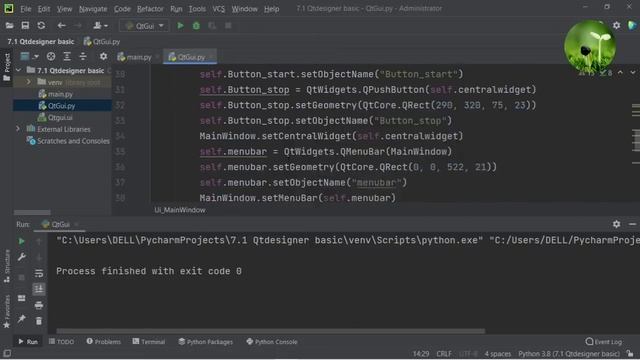Image resolution: width=640 pixels, height=360 pixels.
Task: Toggle soft-wrap in Run console
Action: (39, 273)
